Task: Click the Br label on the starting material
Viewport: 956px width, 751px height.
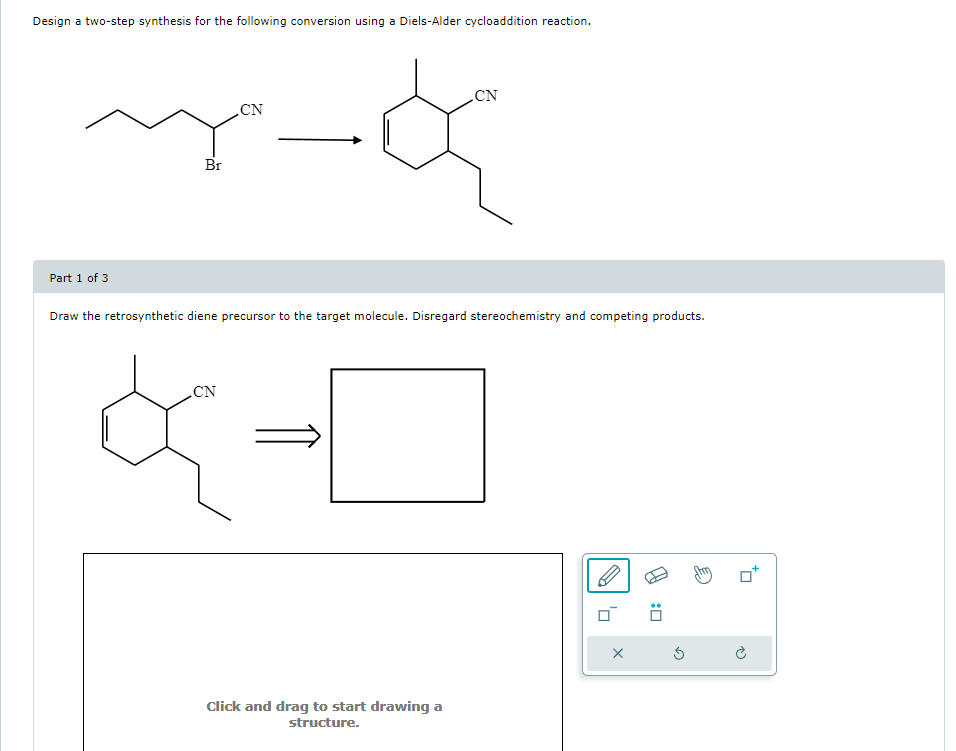Action: [x=213, y=162]
